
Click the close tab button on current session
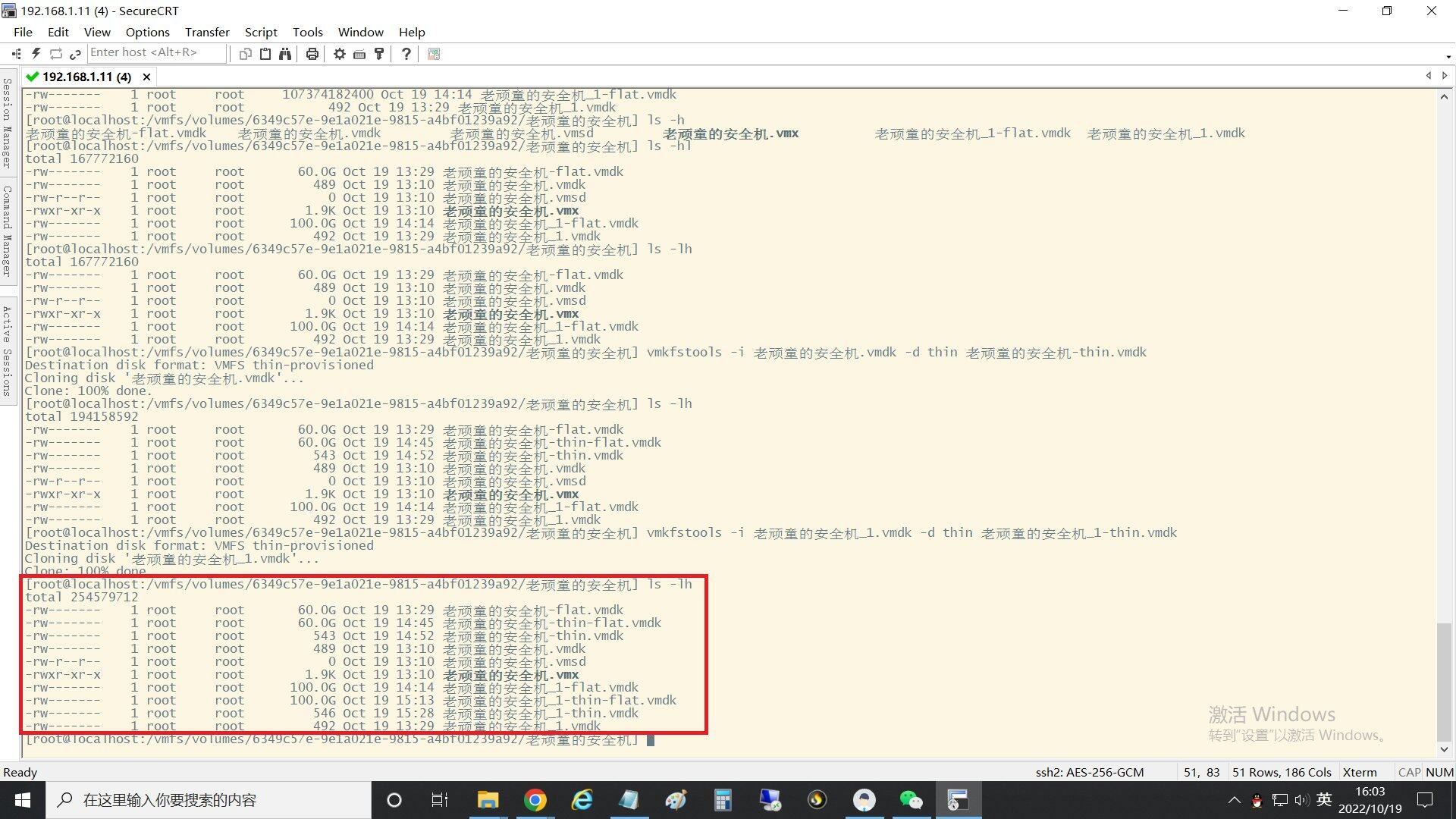coord(145,76)
